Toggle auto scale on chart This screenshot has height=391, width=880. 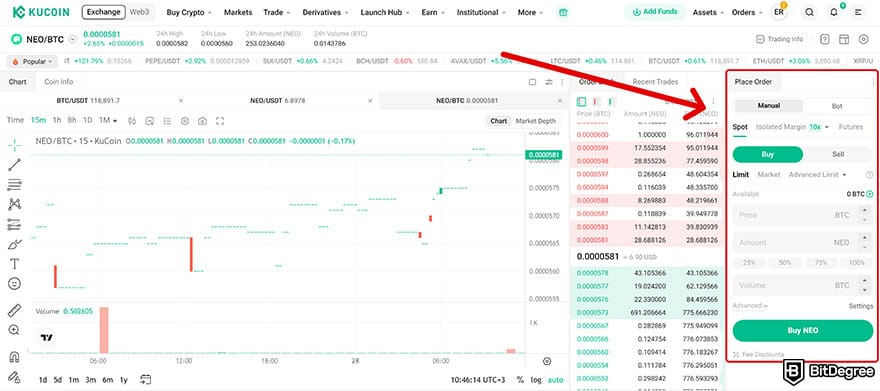[x=555, y=380]
